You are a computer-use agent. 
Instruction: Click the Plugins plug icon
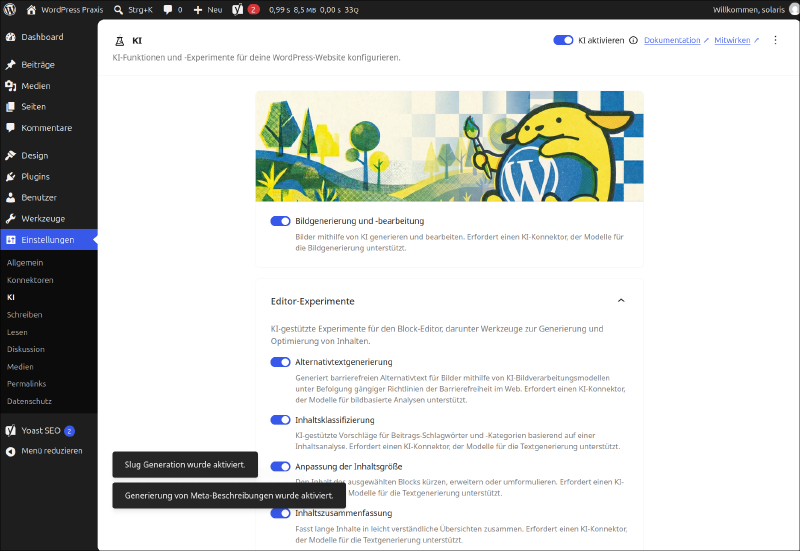[11, 177]
